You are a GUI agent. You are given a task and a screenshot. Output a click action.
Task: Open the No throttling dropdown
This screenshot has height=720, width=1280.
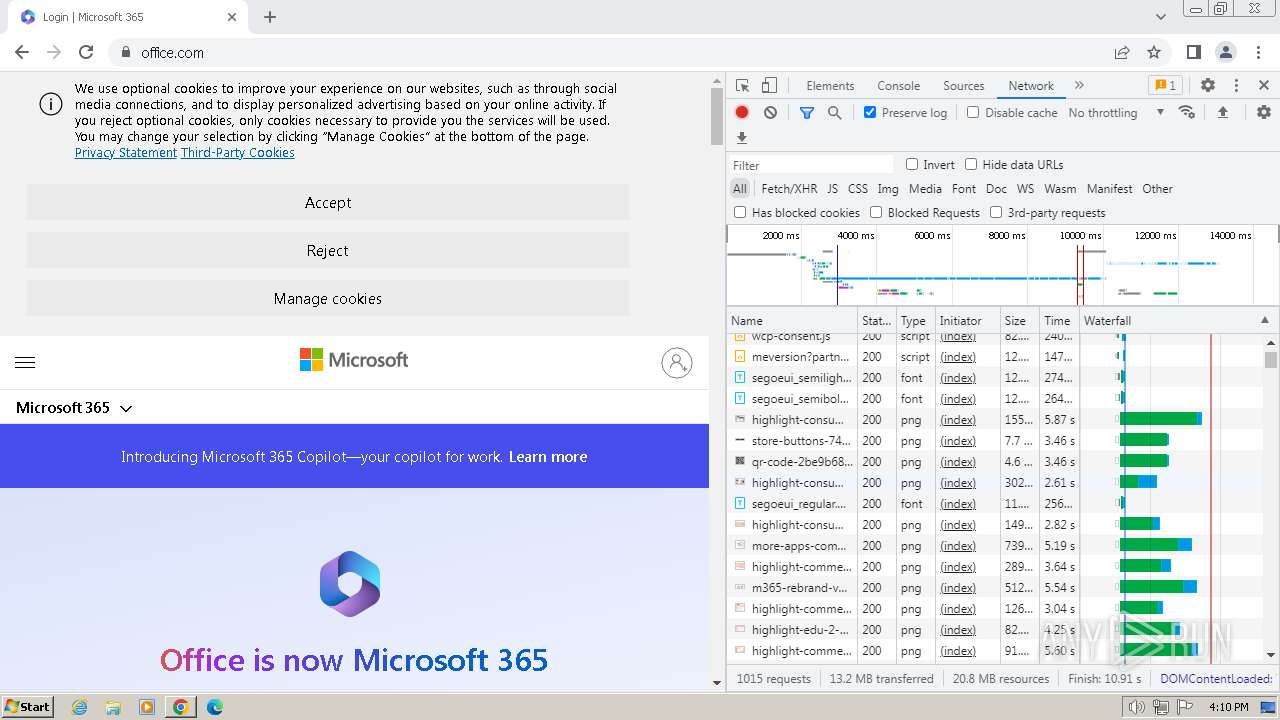[1116, 113]
